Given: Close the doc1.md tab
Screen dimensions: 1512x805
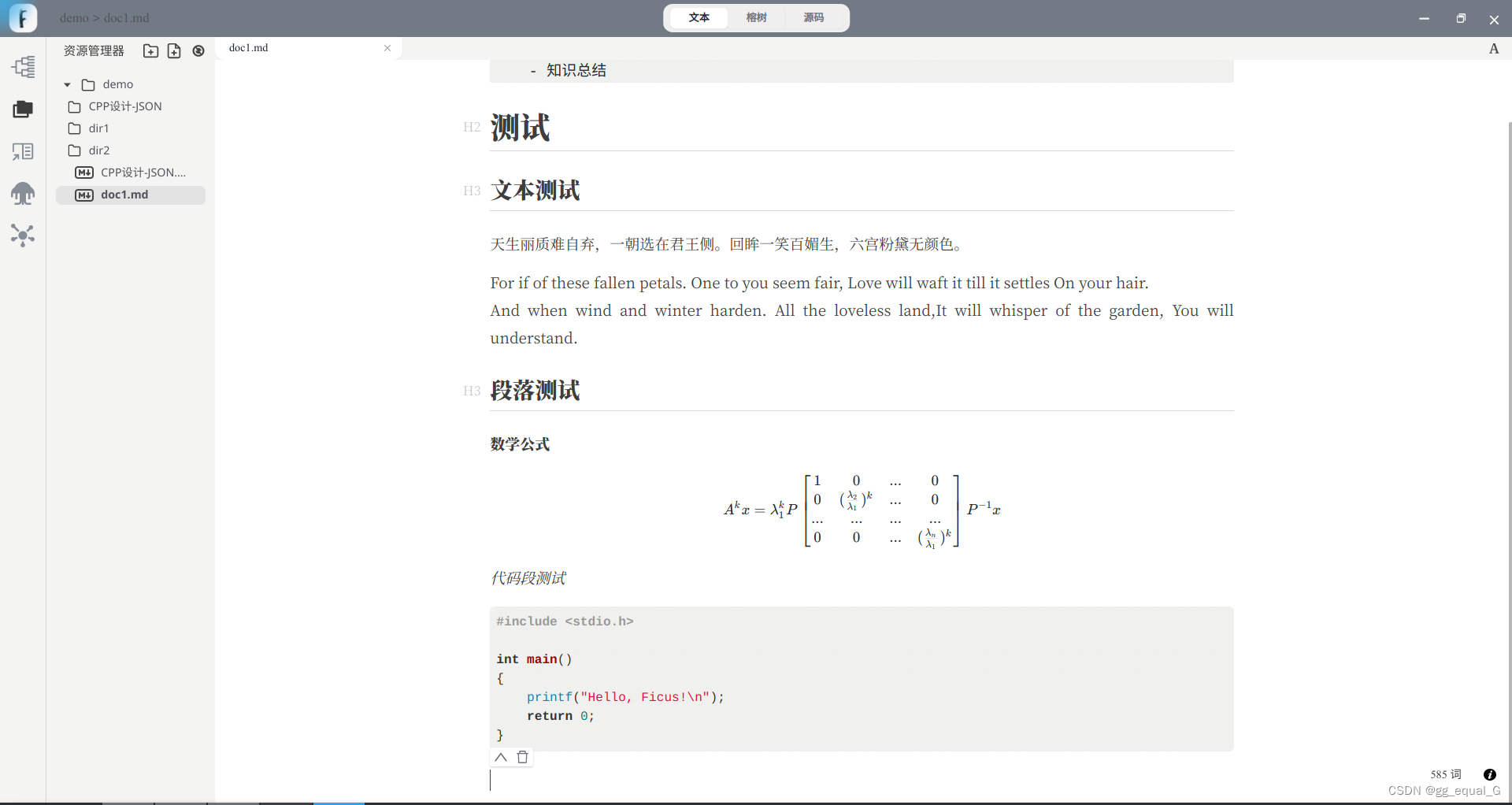Looking at the screenshot, I should point(387,48).
